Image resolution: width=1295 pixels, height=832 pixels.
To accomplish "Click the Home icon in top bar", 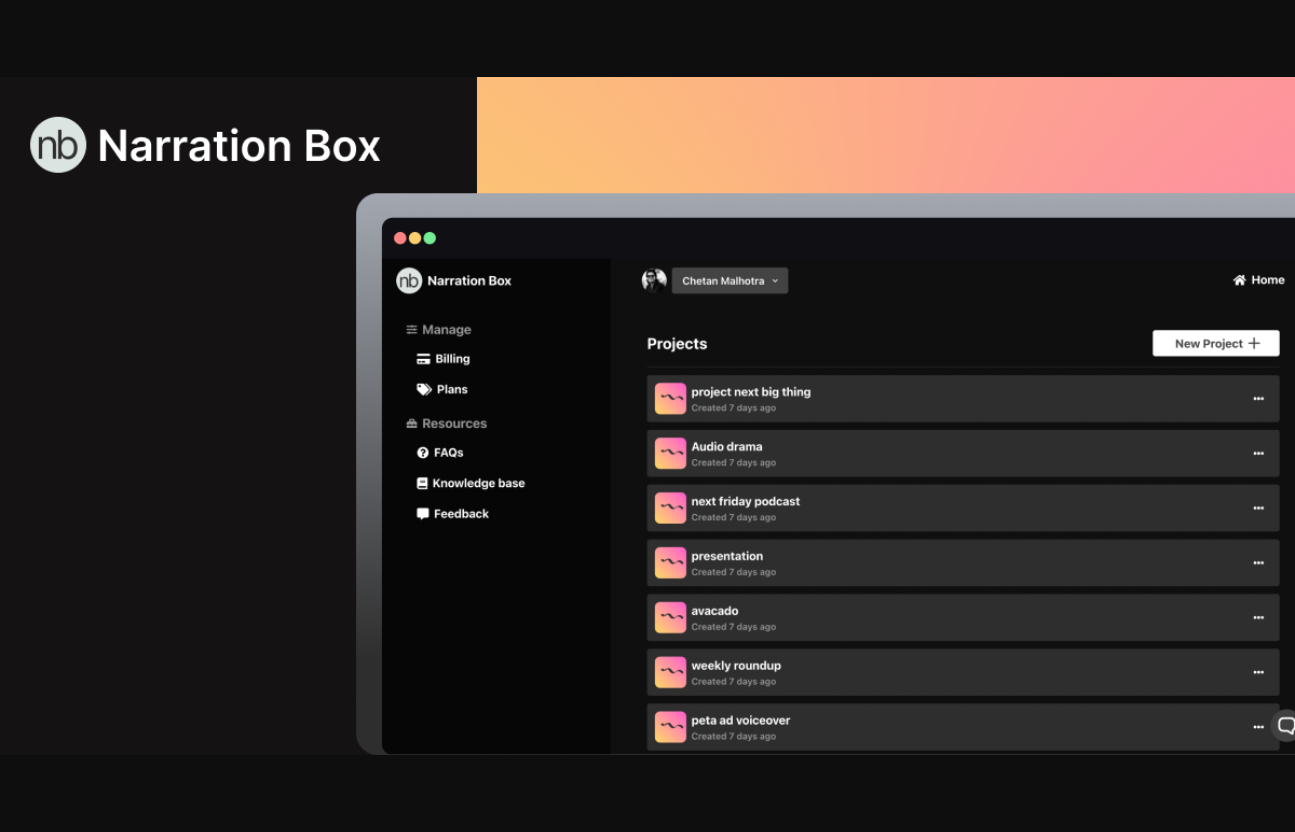I will (x=1240, y=280).
